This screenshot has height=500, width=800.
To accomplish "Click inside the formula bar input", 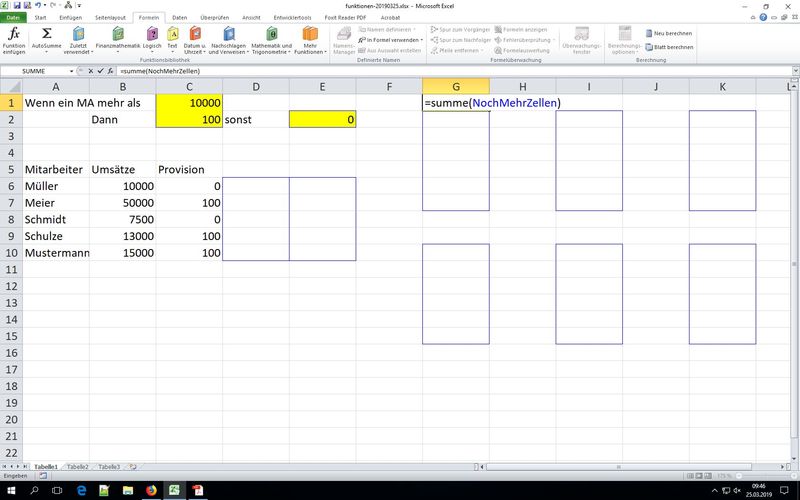I will click(454, 71).
